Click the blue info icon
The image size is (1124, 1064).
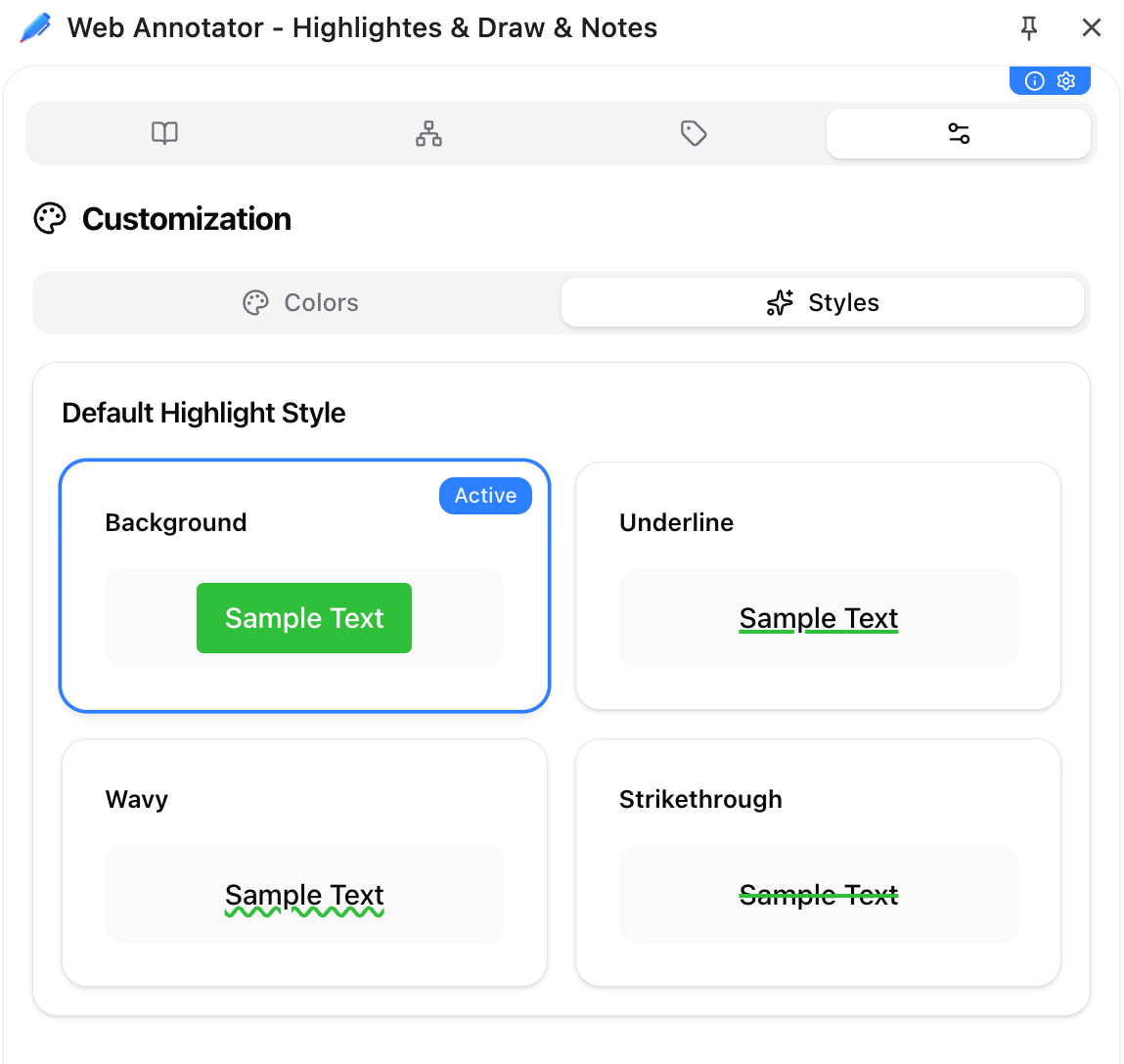point(1034,81)
